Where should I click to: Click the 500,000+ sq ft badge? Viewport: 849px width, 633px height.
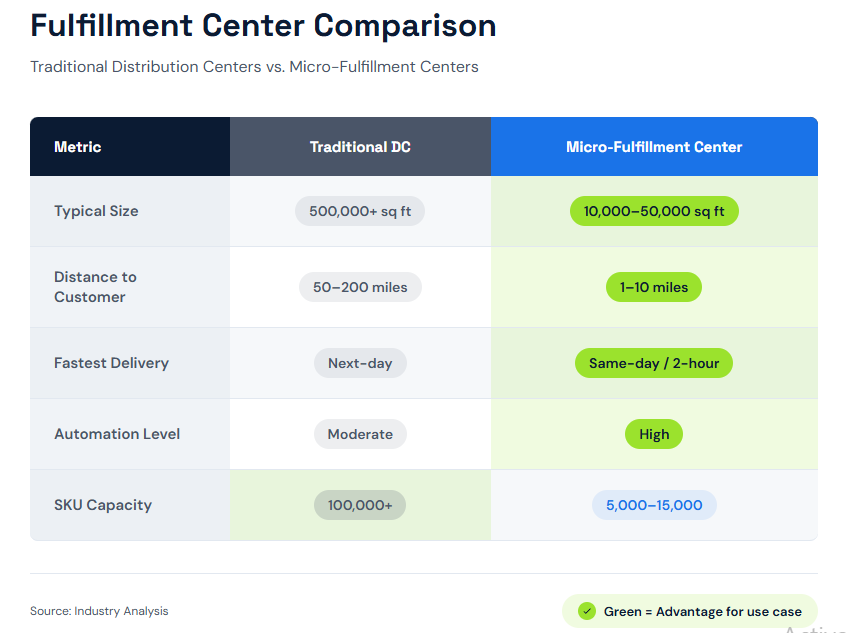tap(360, 211)
